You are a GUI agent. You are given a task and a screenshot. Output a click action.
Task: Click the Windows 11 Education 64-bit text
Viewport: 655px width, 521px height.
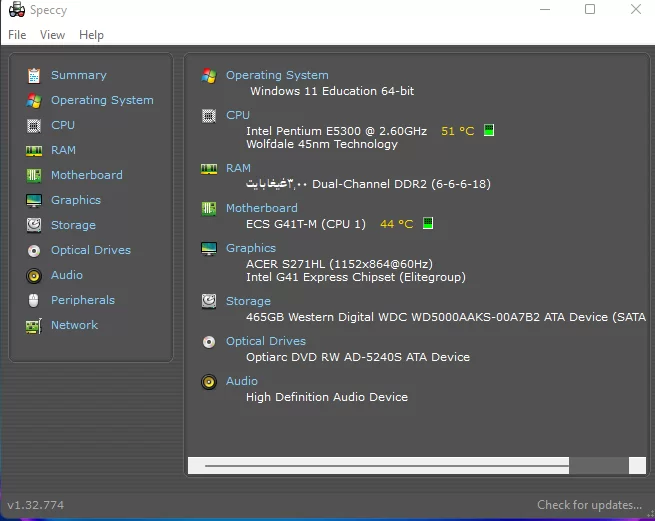coord(332,91)
